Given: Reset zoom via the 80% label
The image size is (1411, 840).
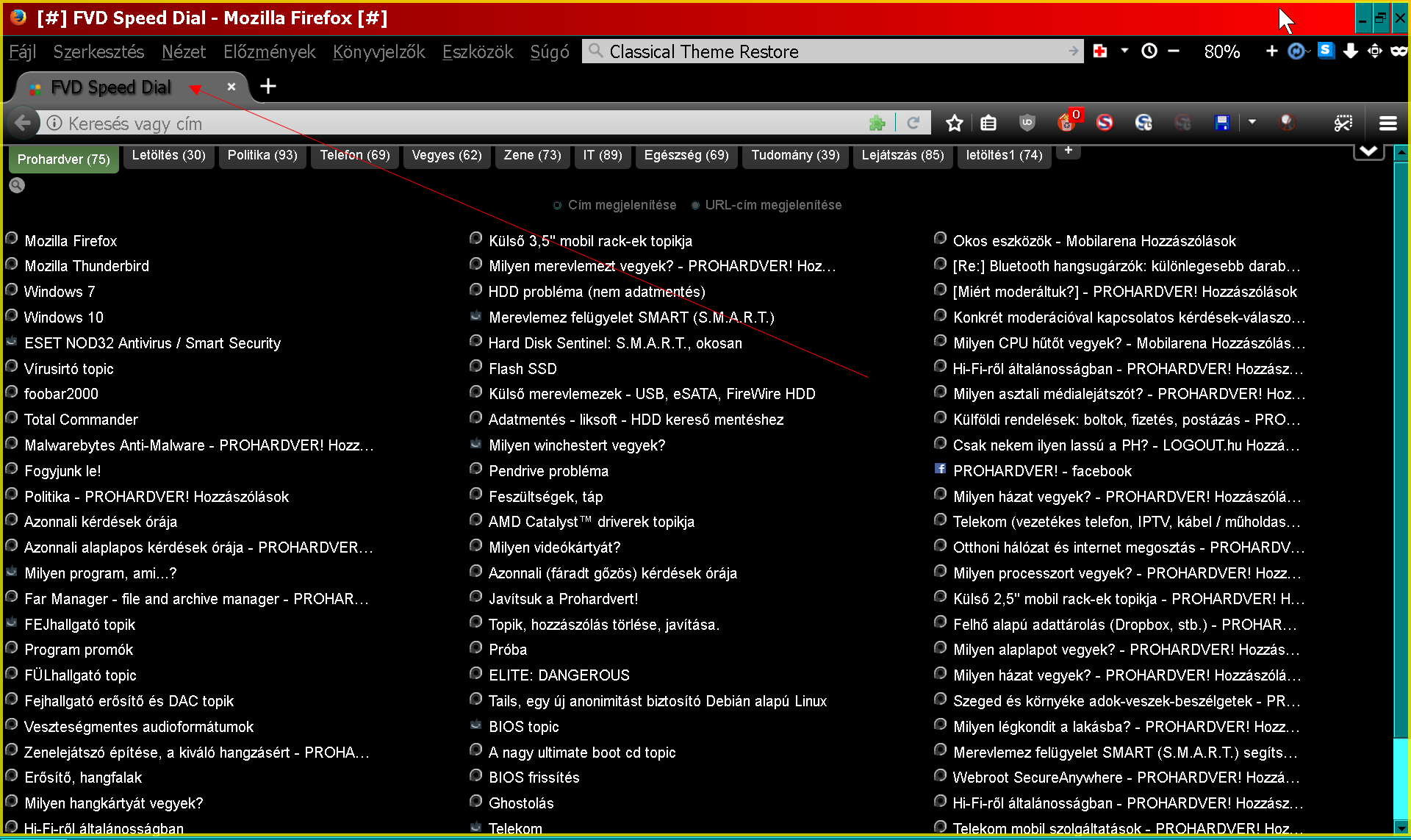Looking at the screenshot, I should [x=1222, y=51].
